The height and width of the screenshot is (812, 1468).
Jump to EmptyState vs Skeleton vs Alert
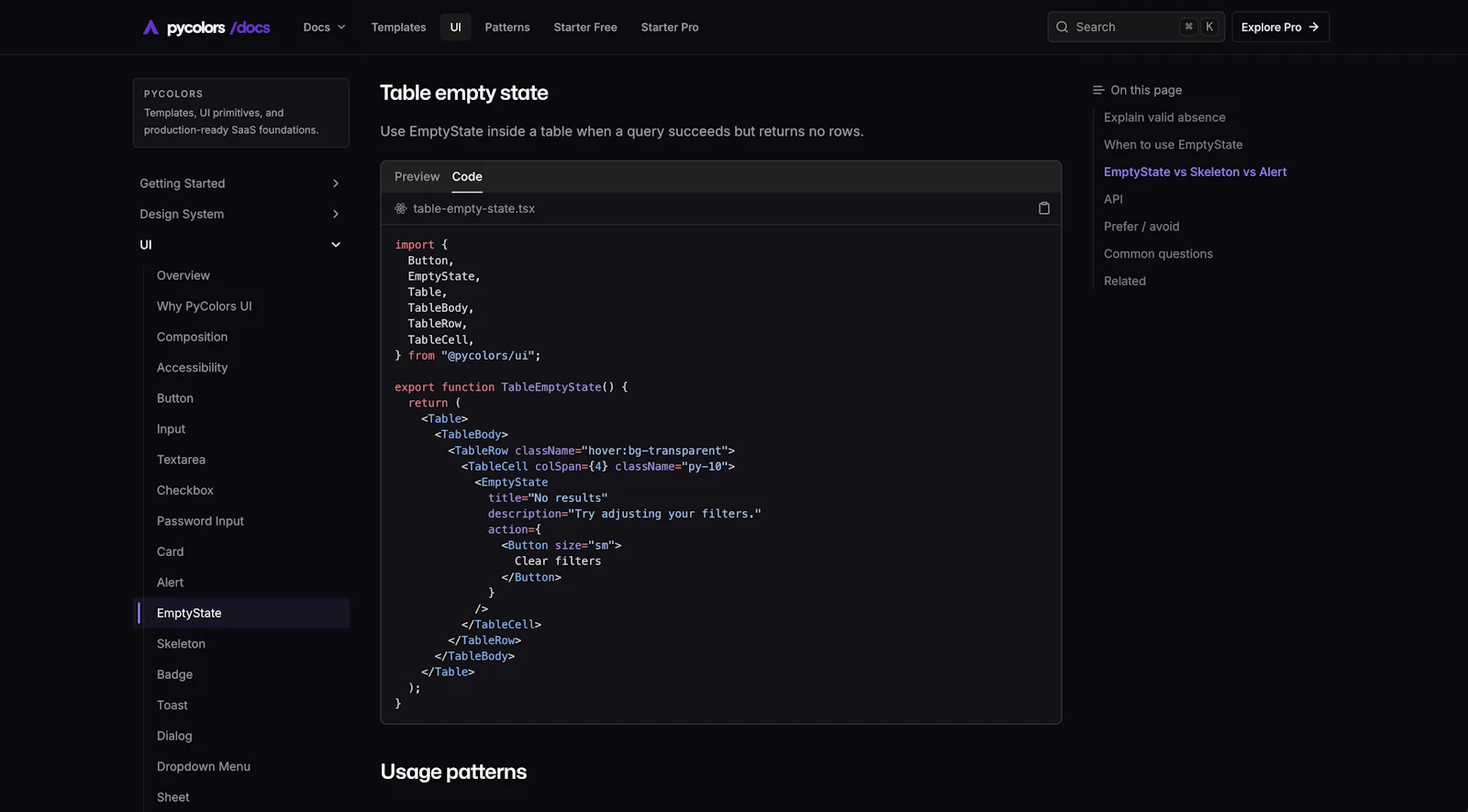click(1195, 172)
